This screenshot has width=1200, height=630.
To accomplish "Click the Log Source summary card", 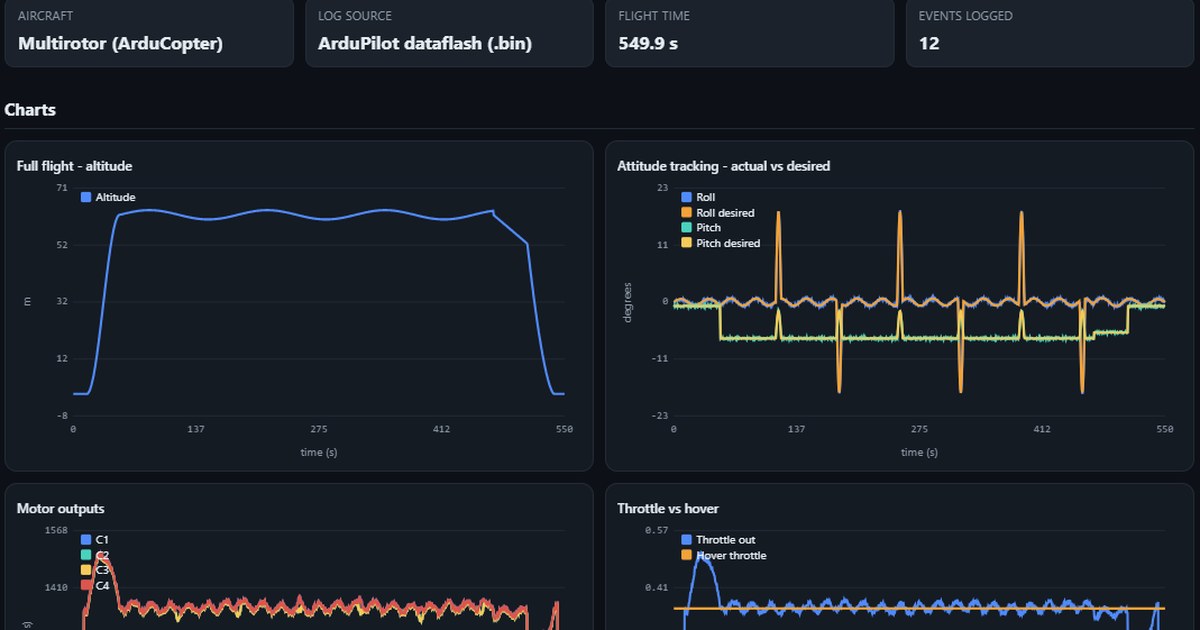I will pos(449,32).
